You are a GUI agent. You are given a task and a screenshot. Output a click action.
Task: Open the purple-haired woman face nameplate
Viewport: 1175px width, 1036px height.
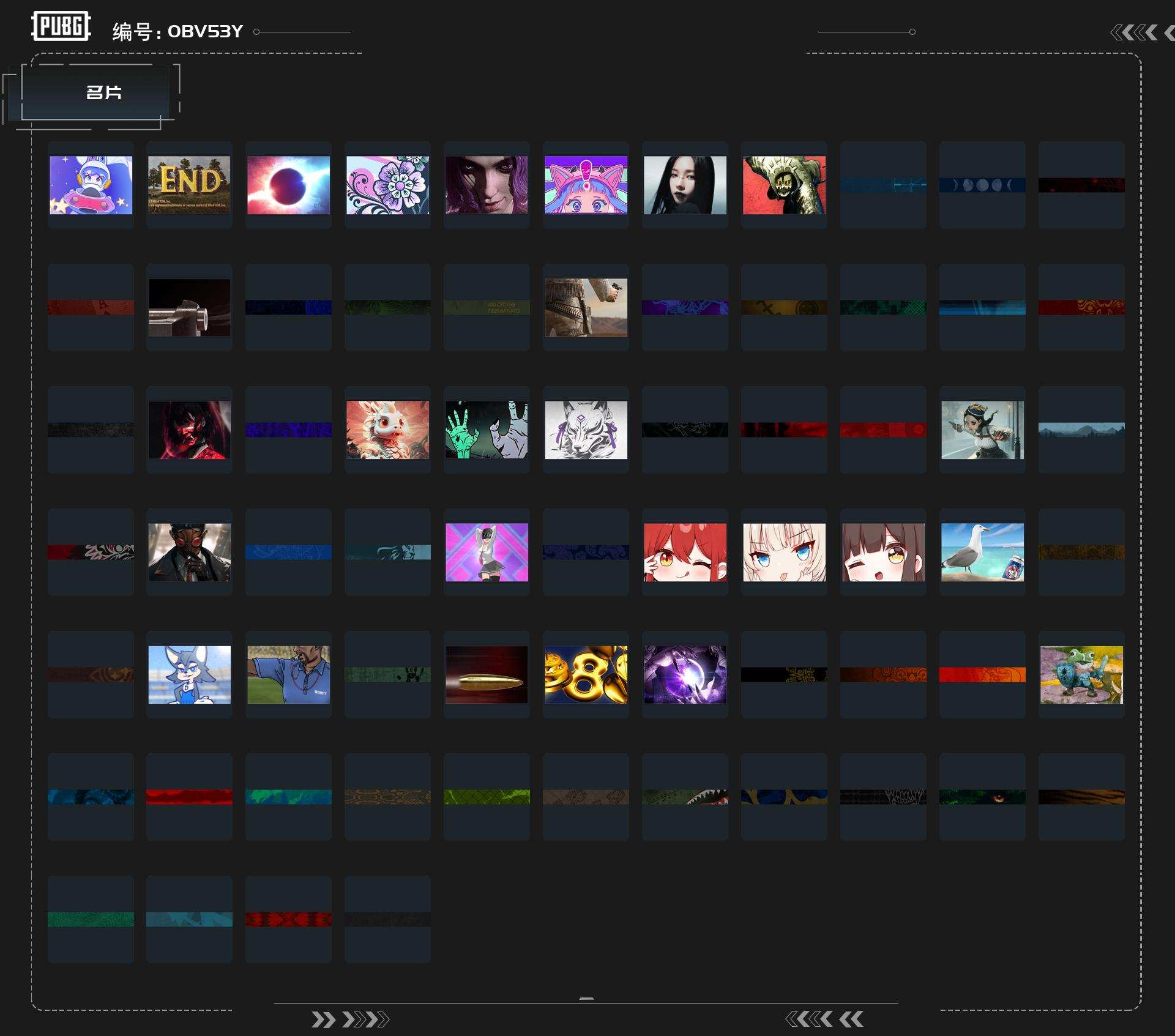pos(487,185)
